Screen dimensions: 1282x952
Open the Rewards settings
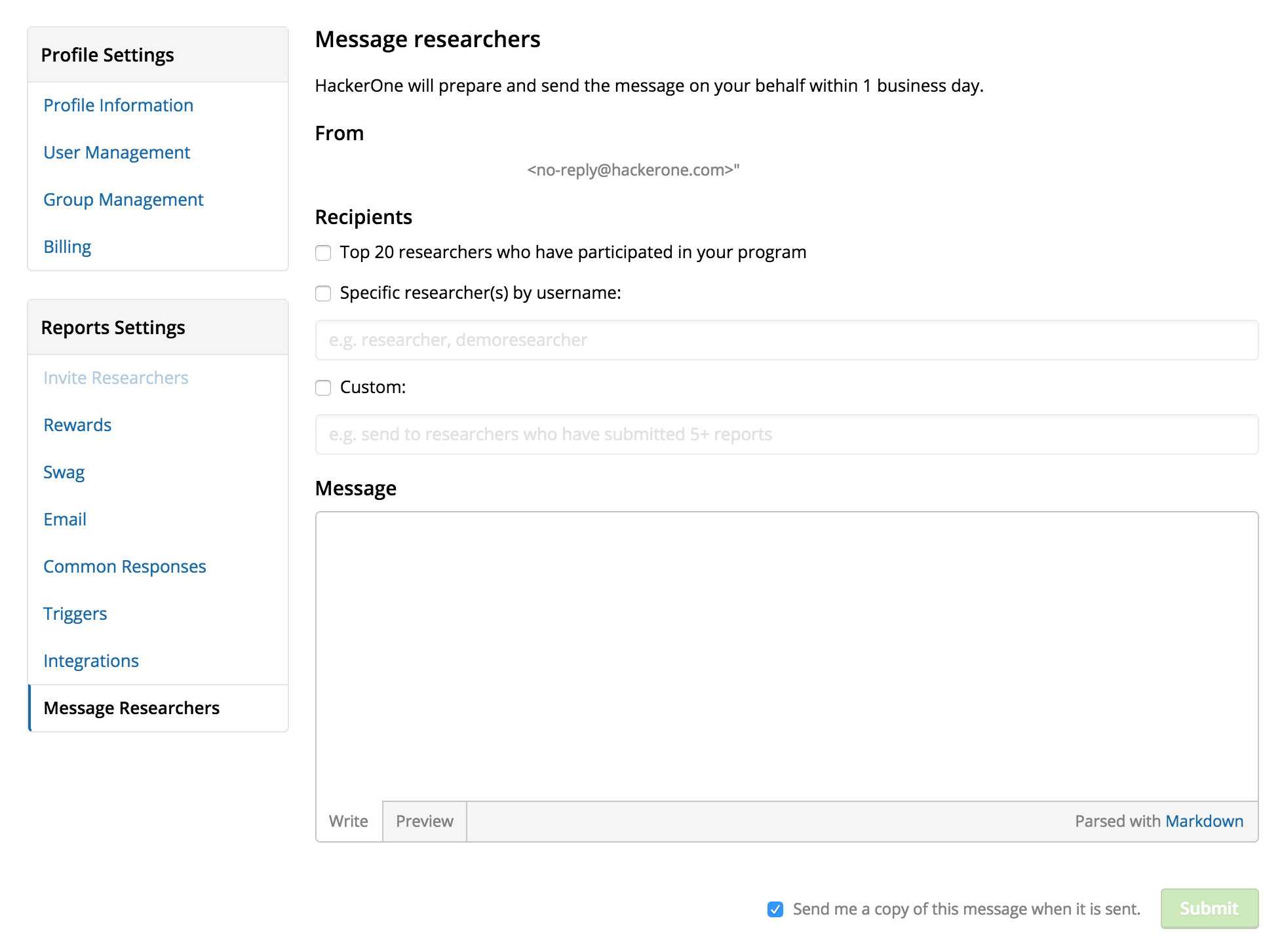pos(77,425)
